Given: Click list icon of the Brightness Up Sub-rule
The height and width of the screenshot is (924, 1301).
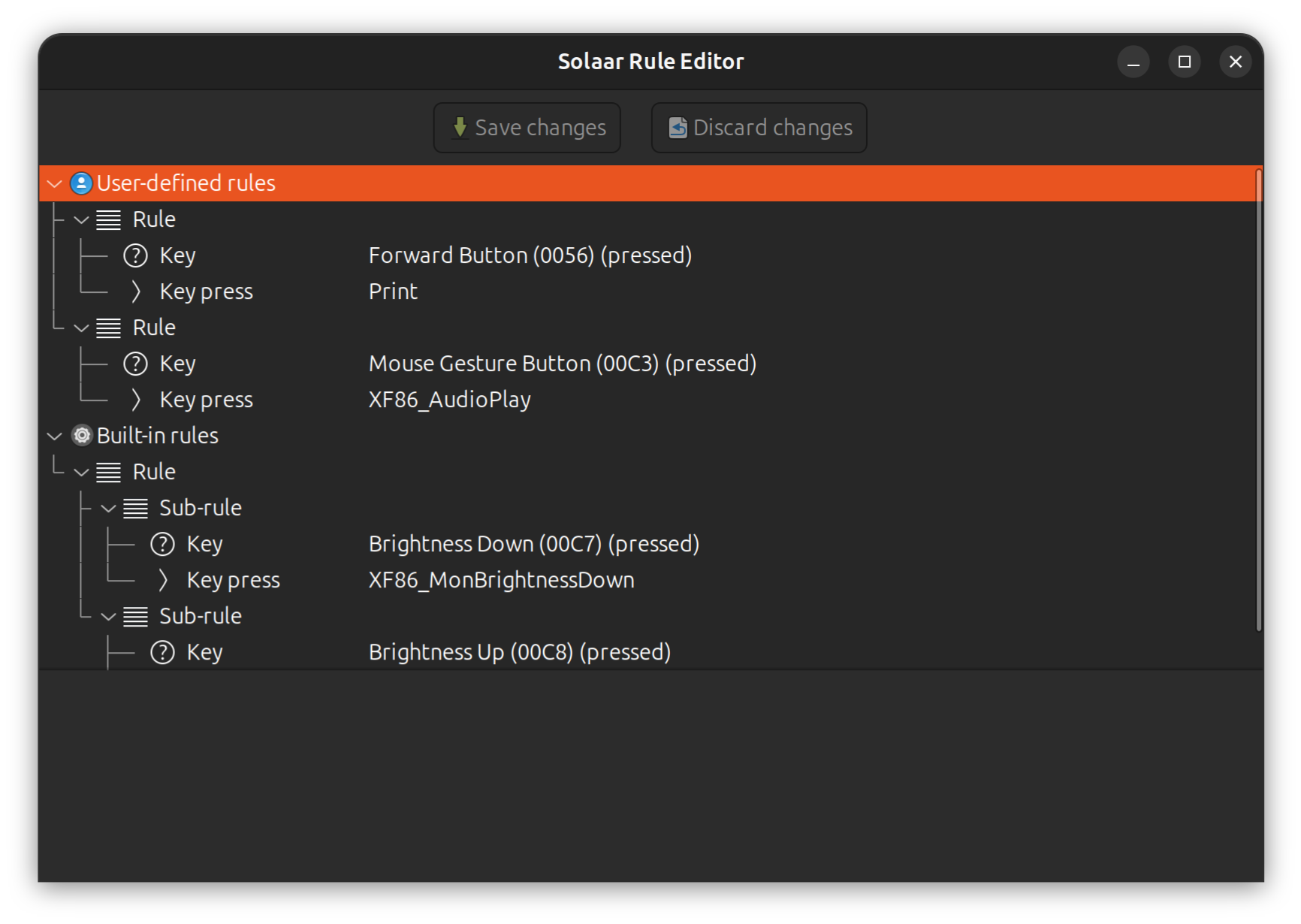Looking at the screenshot, I should click(x=135, y=617).
